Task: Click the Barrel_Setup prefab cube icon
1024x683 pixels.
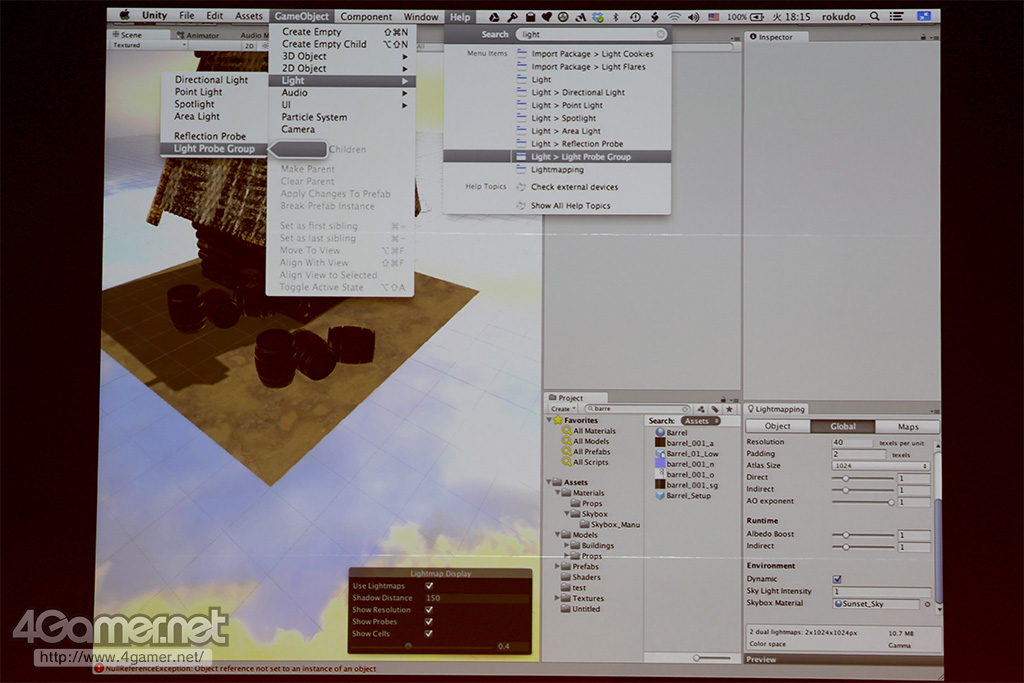Action: point(660,495)
